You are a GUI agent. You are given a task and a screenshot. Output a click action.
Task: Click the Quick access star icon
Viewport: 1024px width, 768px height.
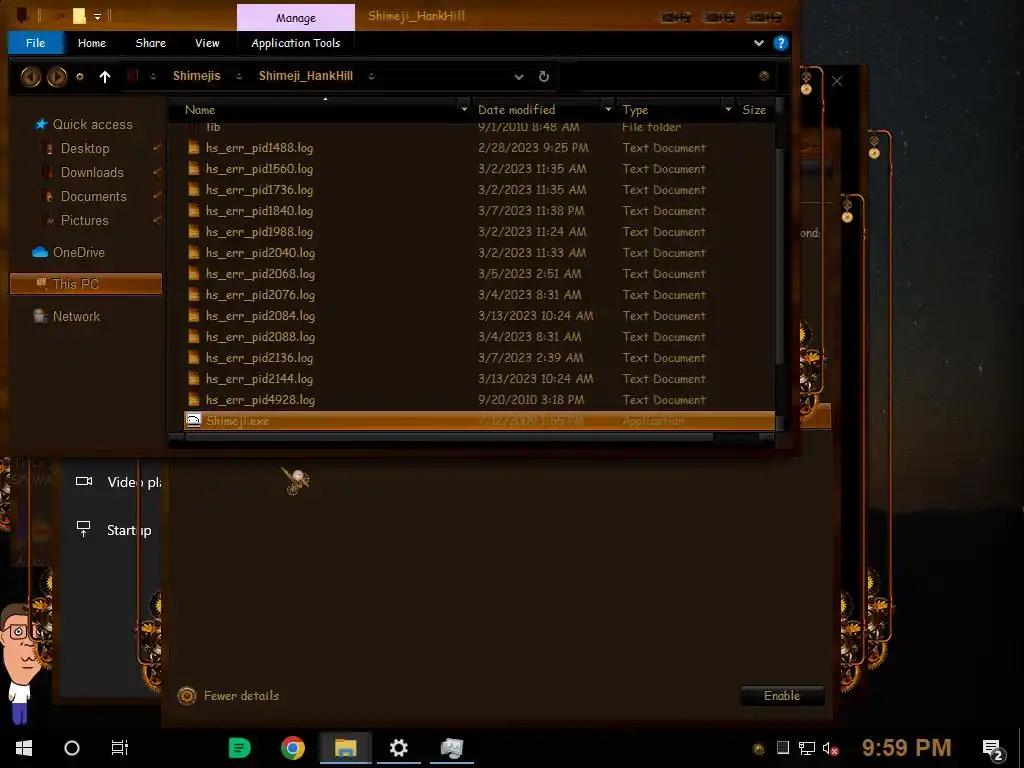point(41,124)
